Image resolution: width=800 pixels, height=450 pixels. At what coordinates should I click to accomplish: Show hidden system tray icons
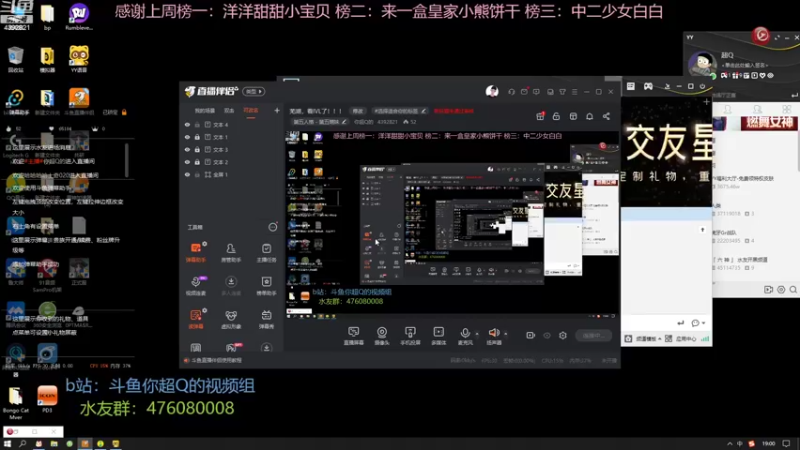[x=730, y=444]
